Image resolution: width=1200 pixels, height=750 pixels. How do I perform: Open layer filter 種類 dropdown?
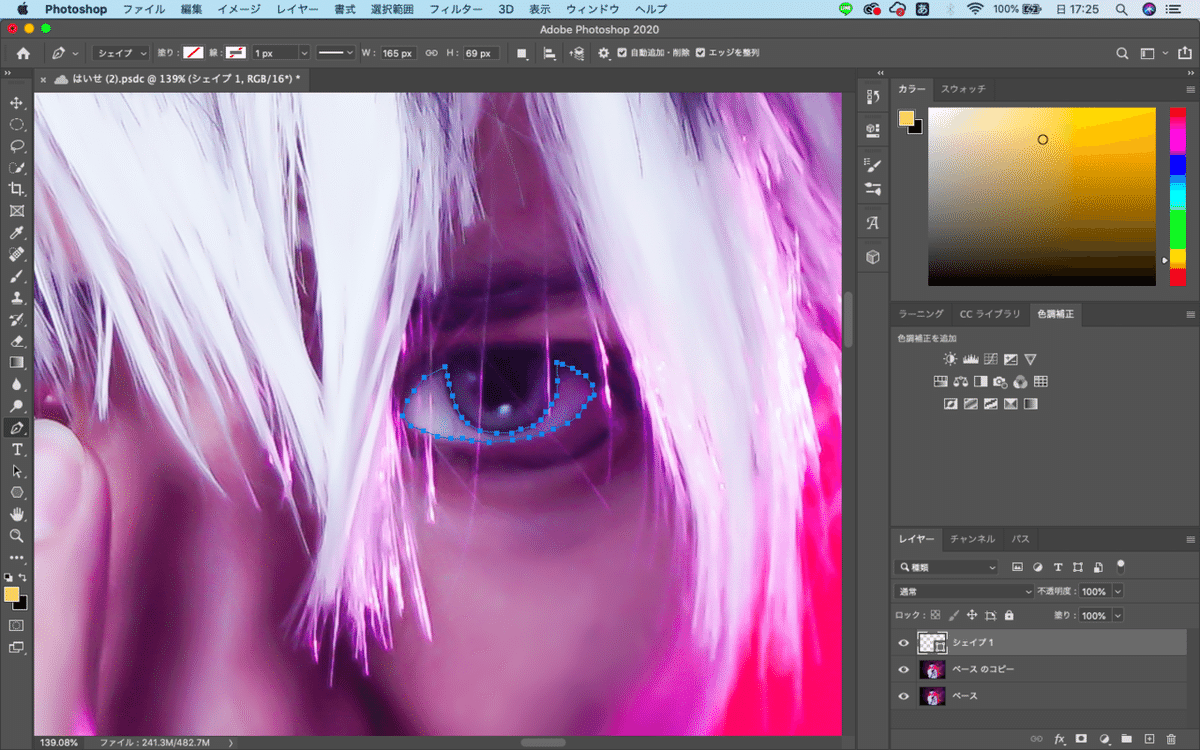(947, 567)
